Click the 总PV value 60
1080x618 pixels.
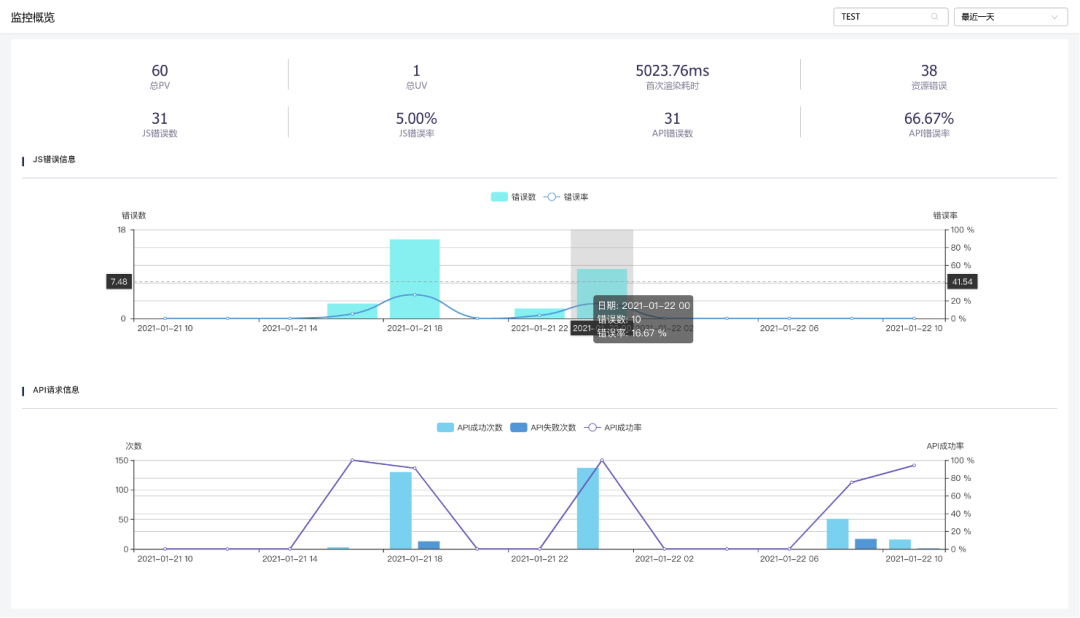point(160,70)
